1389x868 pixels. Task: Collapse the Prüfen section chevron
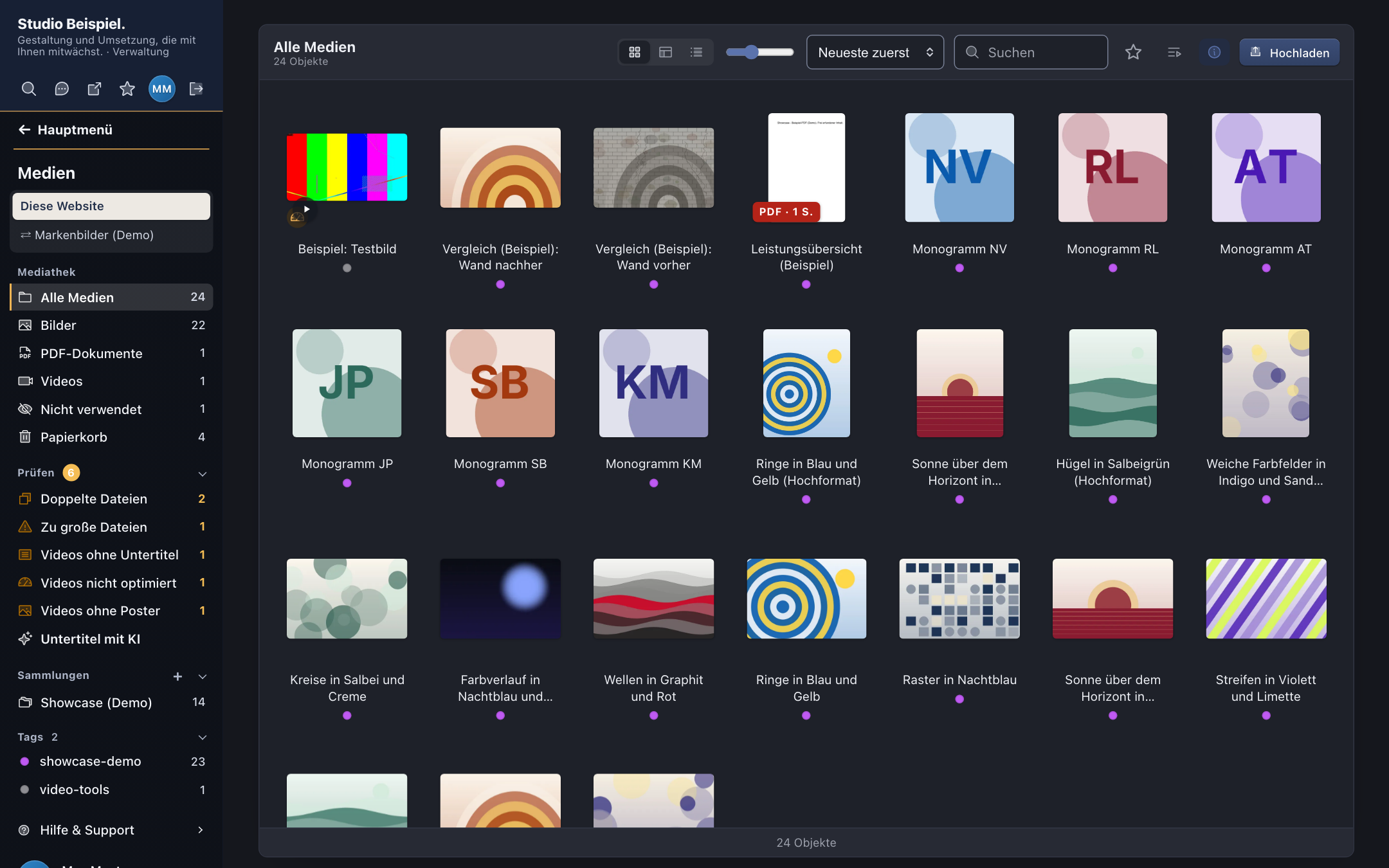[203, 474]
